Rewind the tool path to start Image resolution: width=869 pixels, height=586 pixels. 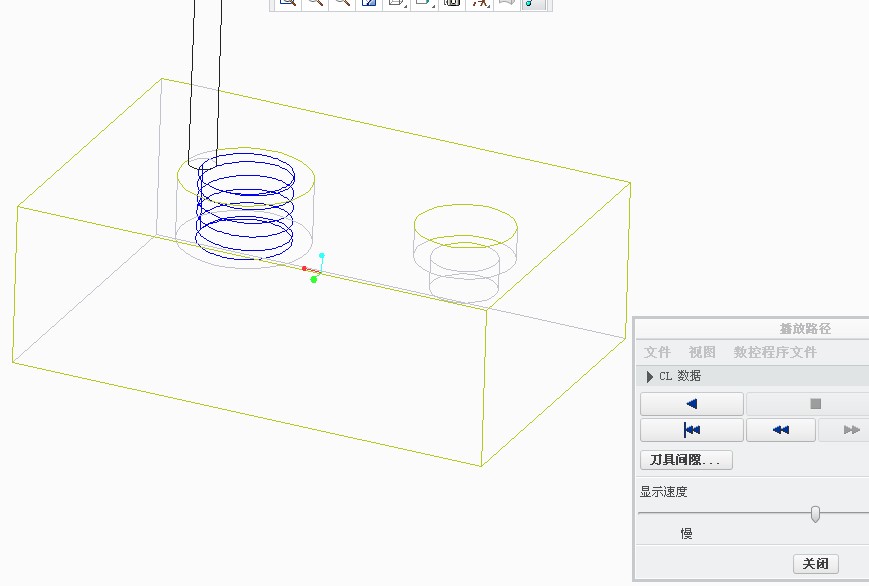[691, 430]
